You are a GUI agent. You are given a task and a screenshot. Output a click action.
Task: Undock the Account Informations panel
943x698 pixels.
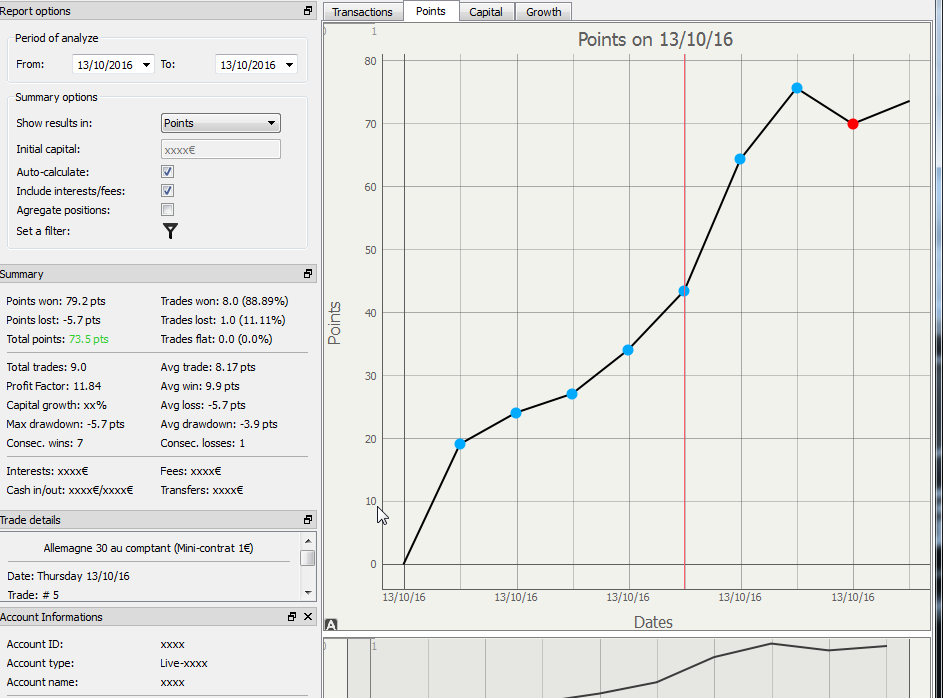click(292, 616)
